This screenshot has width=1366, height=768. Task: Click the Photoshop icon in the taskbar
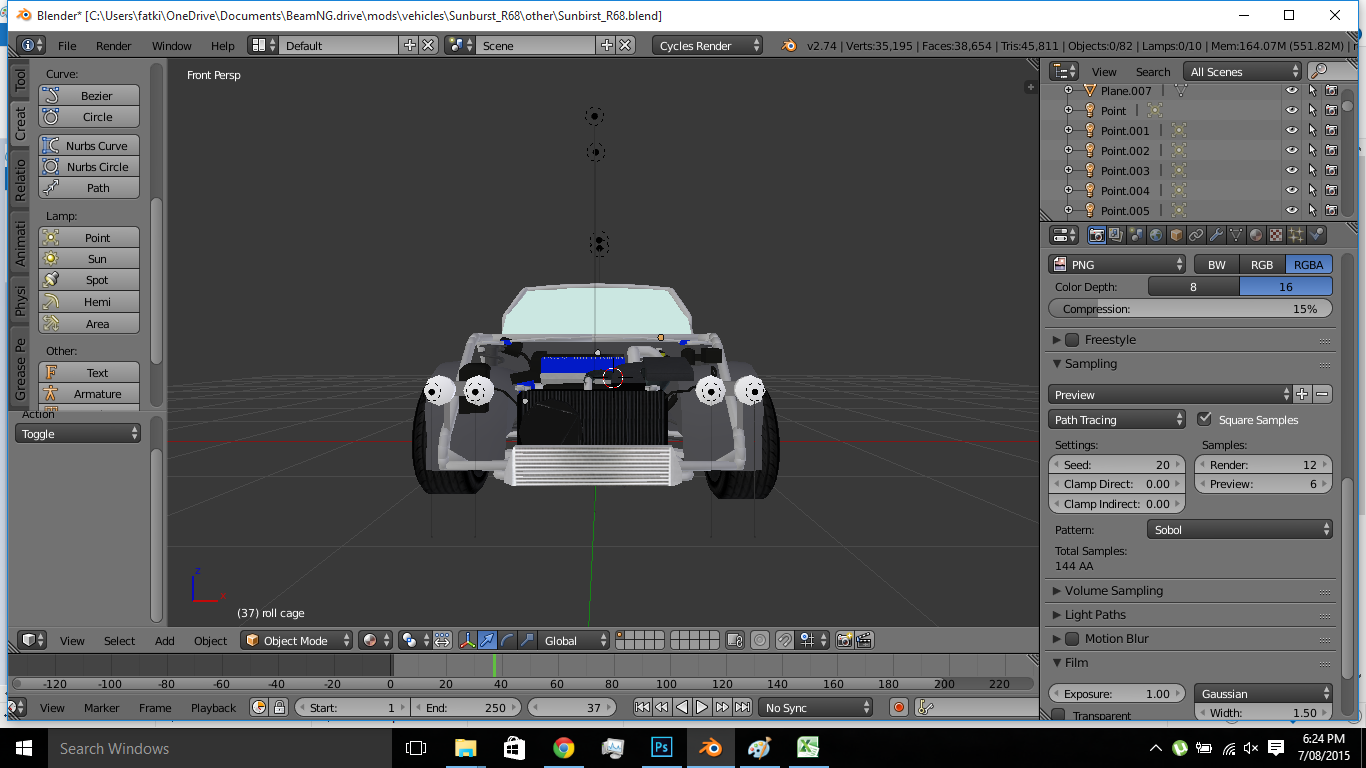[661, 747]
